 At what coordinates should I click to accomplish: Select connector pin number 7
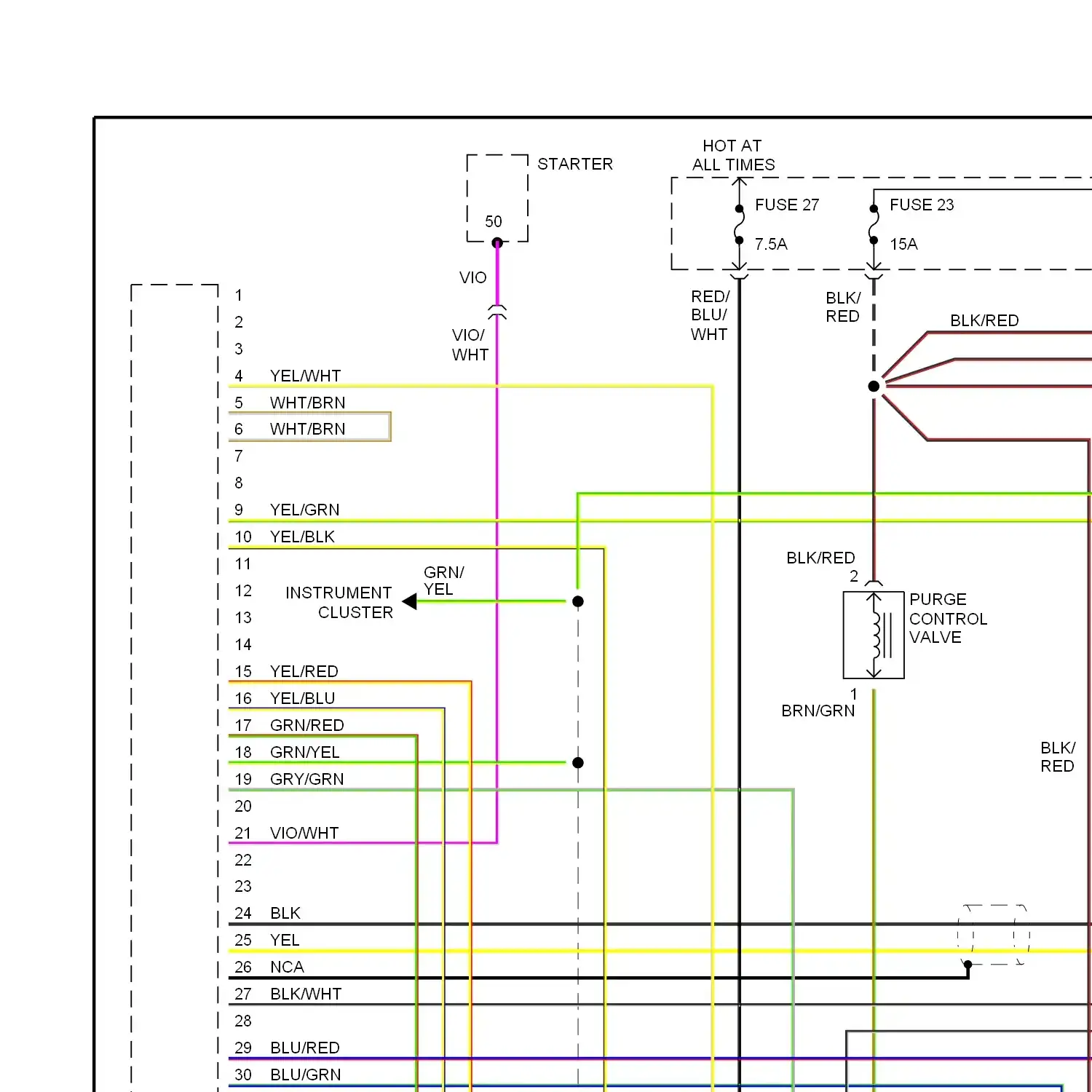tap(238, 456)
